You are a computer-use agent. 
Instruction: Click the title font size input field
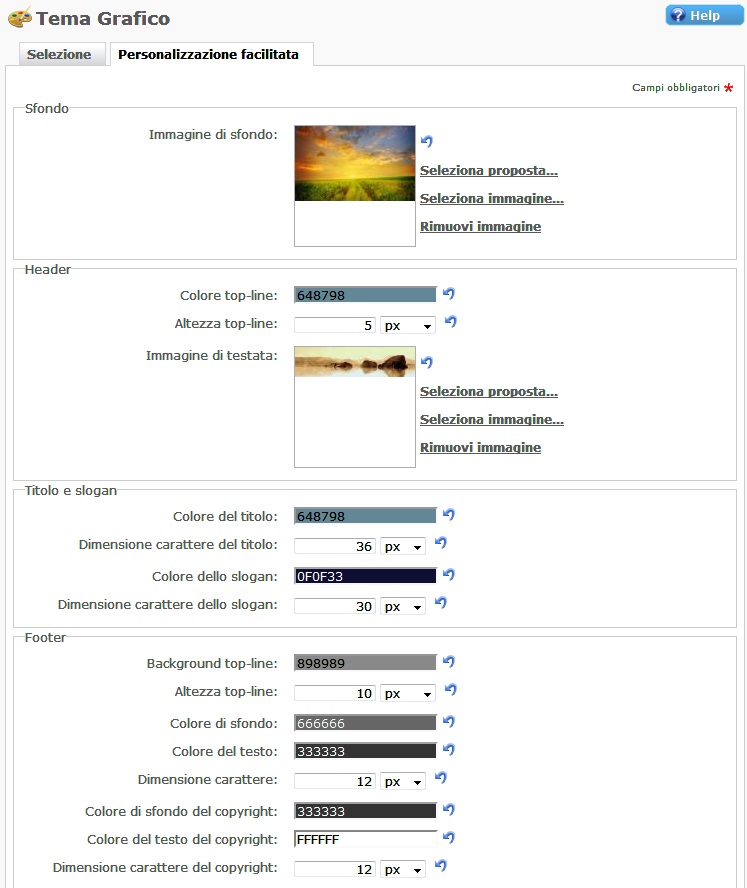335,547
